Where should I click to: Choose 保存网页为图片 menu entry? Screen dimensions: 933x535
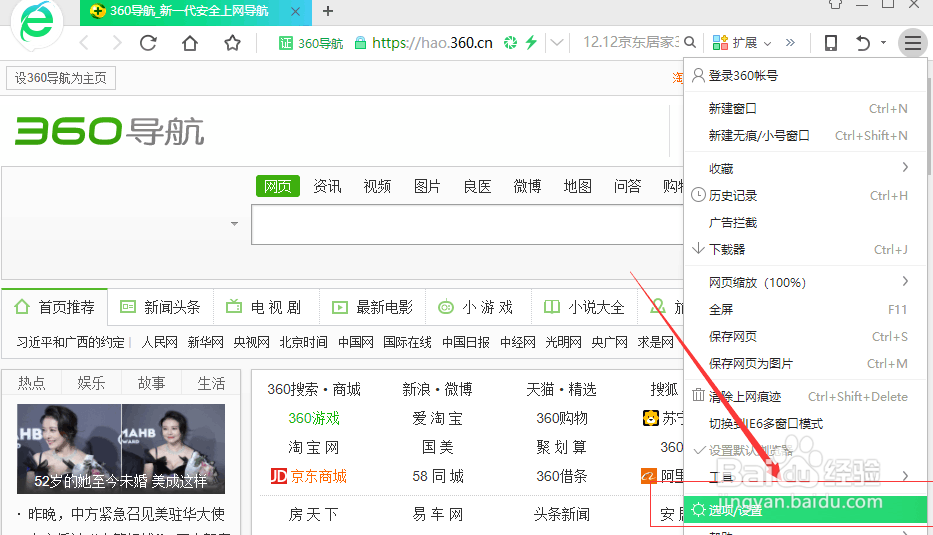tap(806, 364)
